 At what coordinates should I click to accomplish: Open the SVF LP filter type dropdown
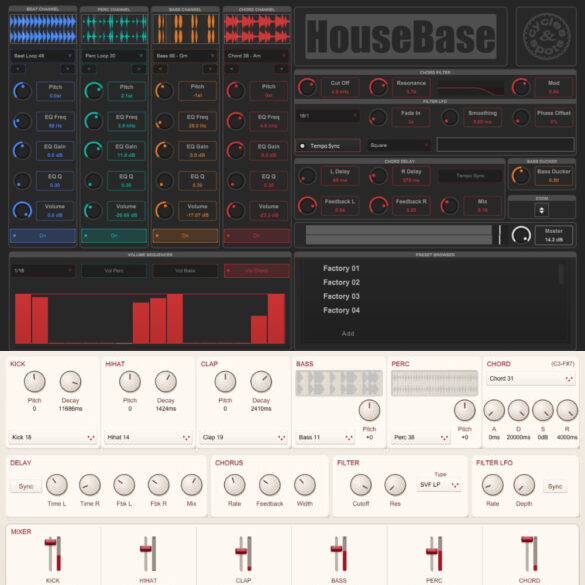coord(439,485)
